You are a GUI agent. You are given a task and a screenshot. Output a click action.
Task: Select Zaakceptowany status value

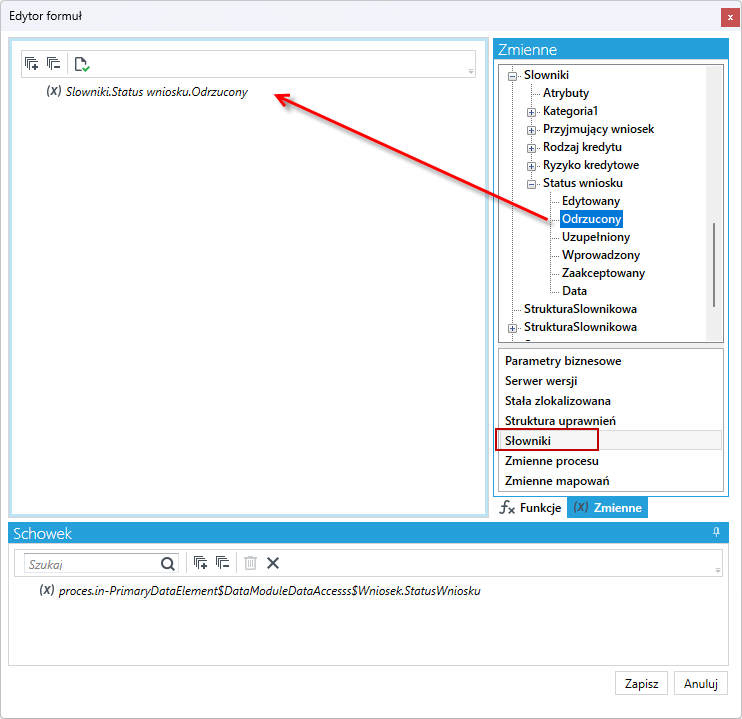tap(603, 273)
